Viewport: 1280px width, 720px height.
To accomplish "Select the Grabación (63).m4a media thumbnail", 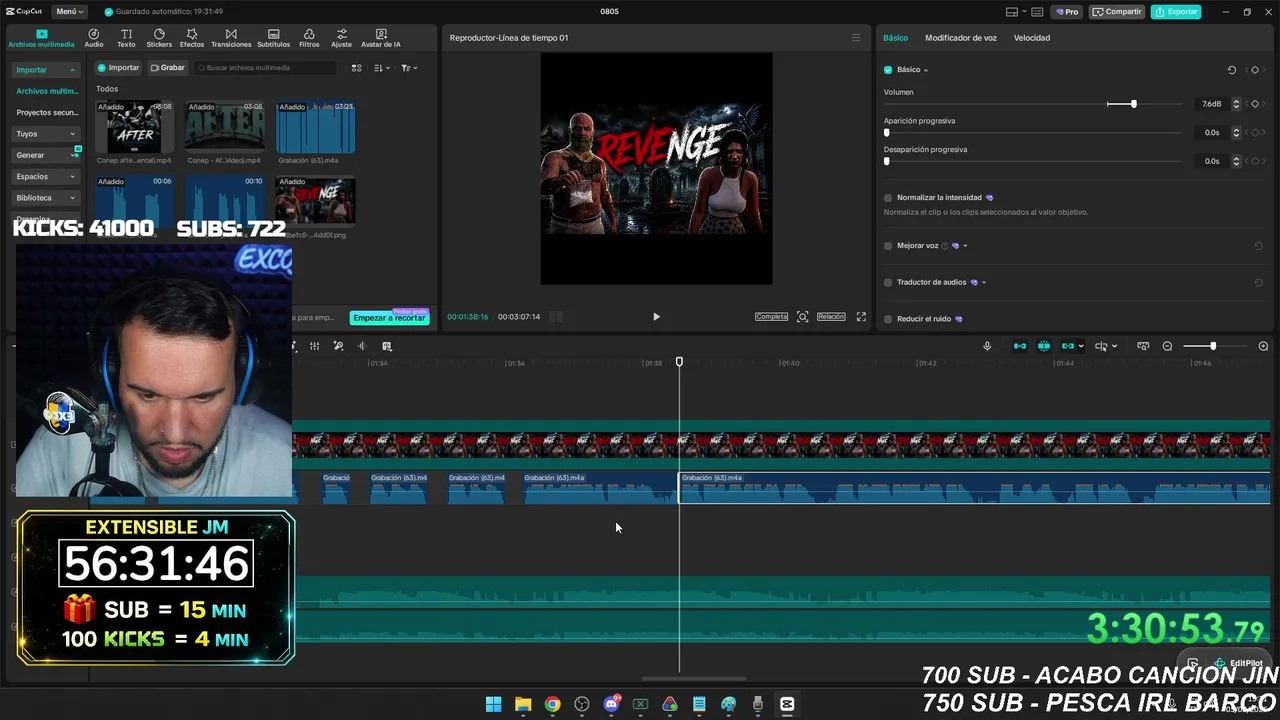I will pos(316,126).
